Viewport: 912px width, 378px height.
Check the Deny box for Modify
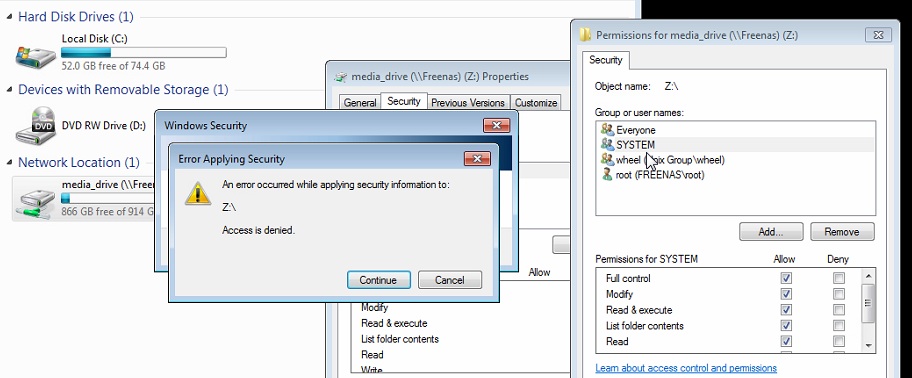(x=838, y=294)
